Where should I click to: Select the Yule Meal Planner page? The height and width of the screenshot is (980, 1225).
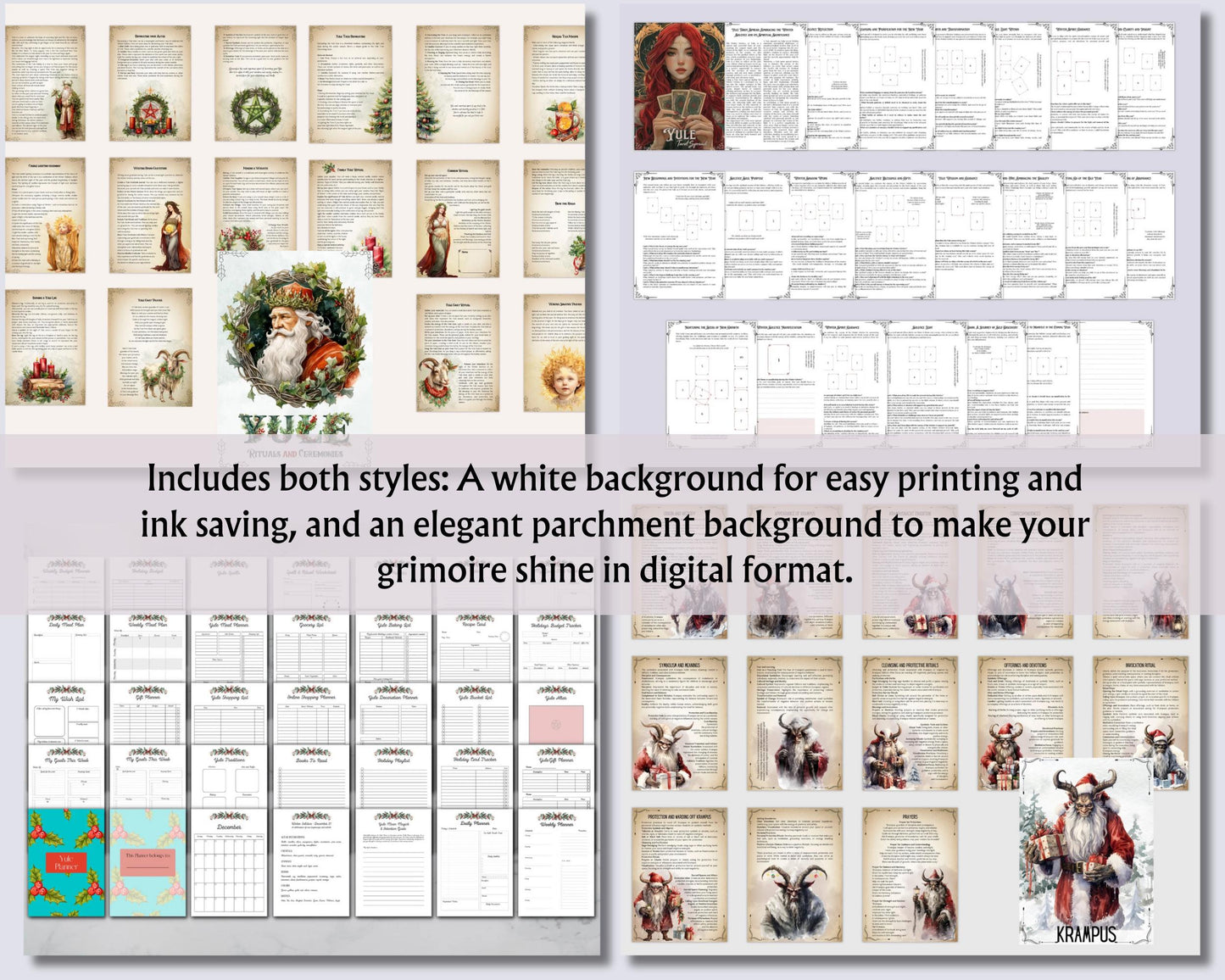[229, 647]
